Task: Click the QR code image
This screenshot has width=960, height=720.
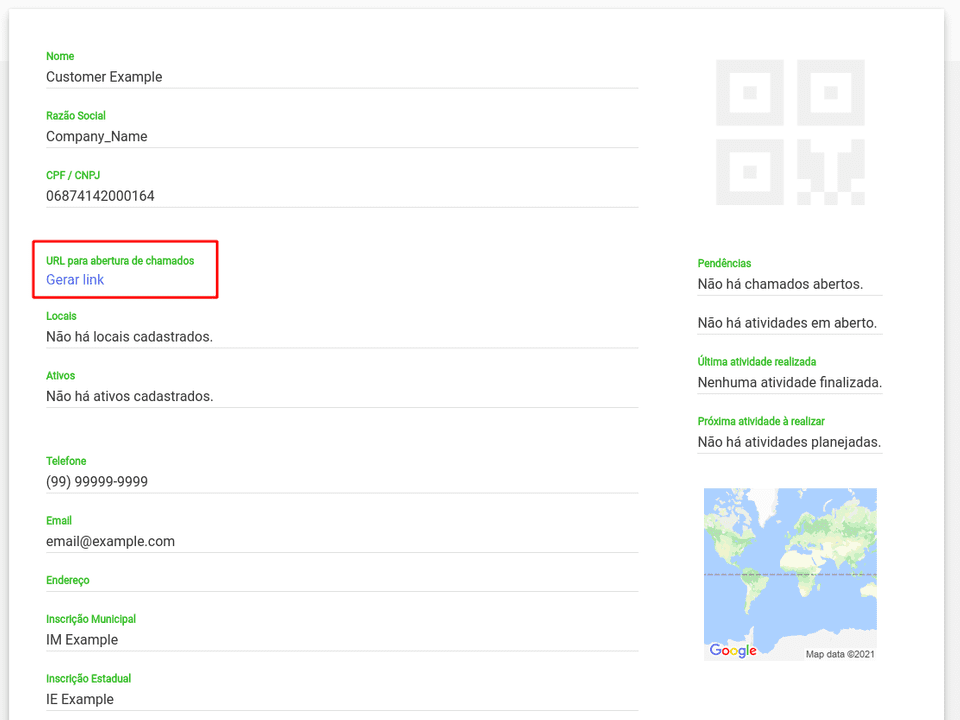Action: (x=789, y=132)
